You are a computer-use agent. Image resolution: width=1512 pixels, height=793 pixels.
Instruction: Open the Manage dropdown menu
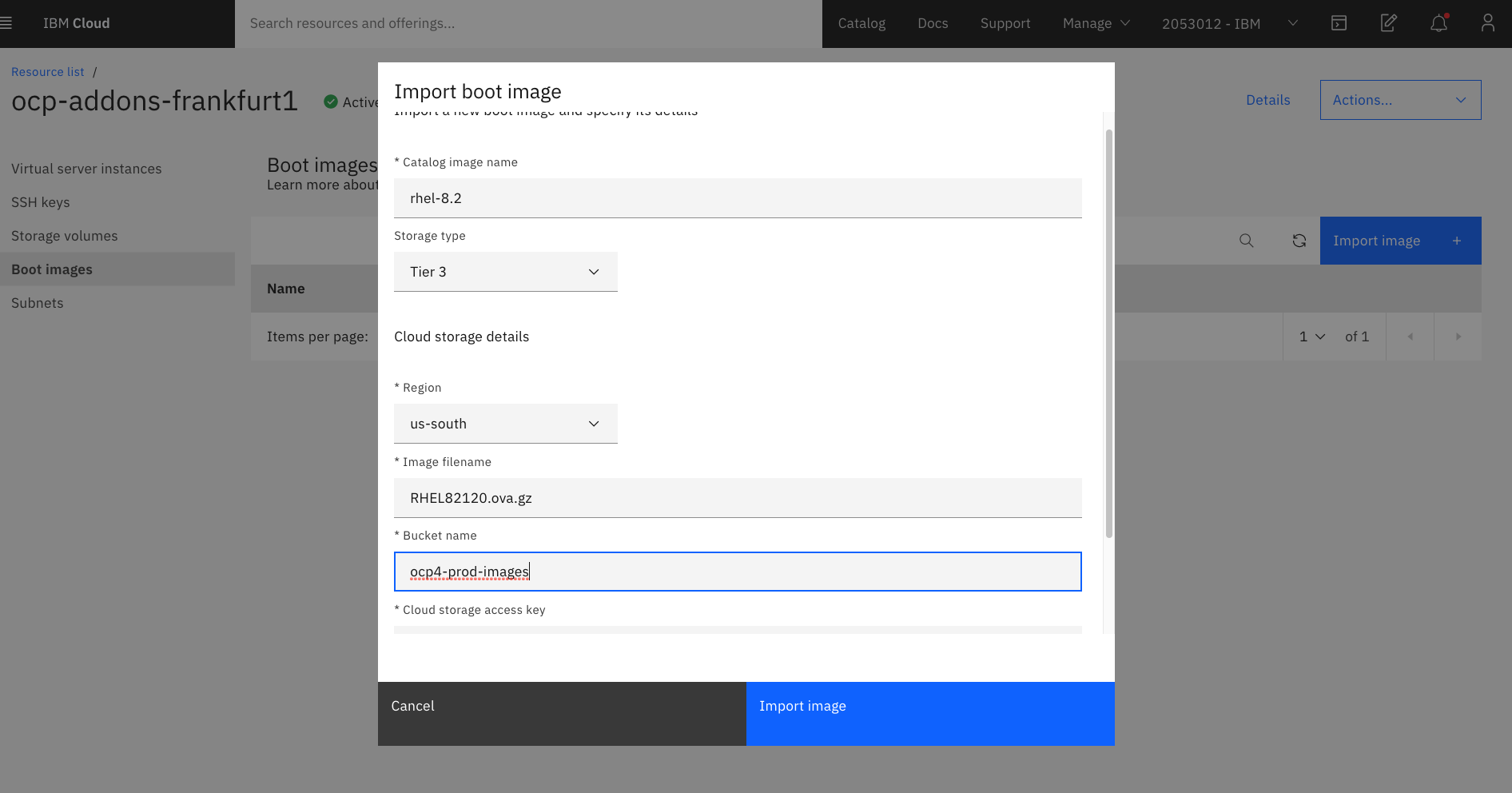1096,23
